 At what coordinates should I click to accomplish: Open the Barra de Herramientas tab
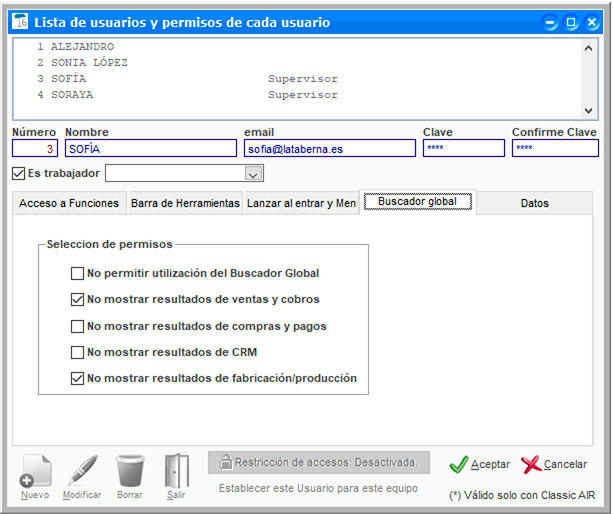click(x=185, y=203)
